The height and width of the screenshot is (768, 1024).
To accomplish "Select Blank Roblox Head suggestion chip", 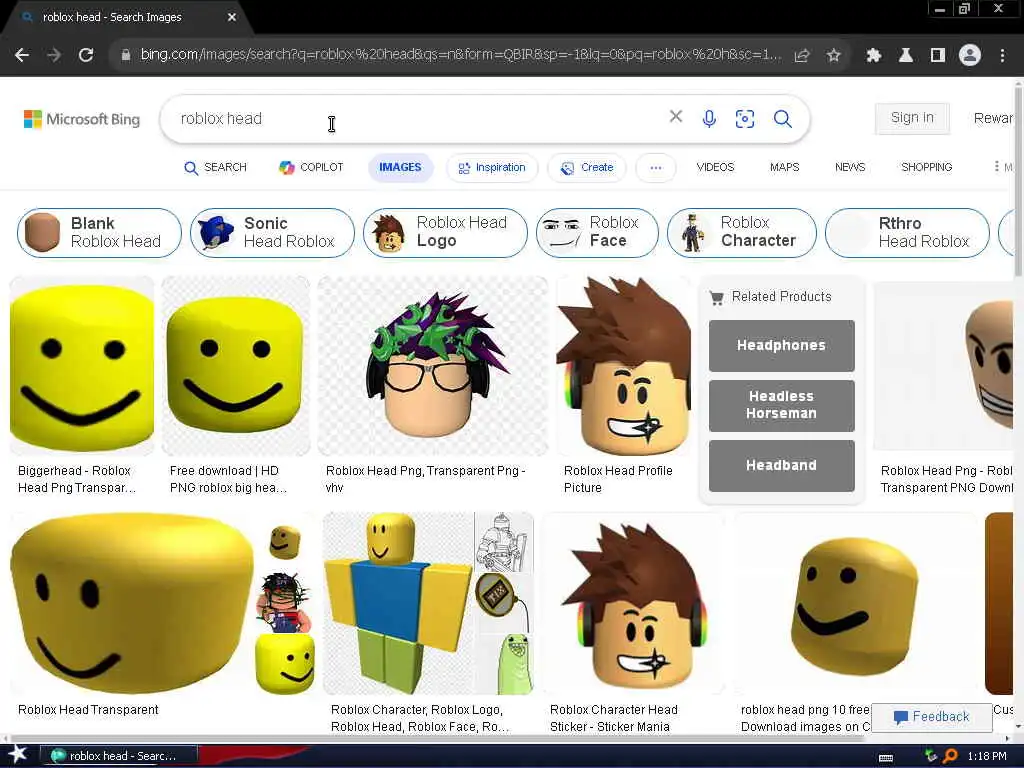I will (99, 233).
